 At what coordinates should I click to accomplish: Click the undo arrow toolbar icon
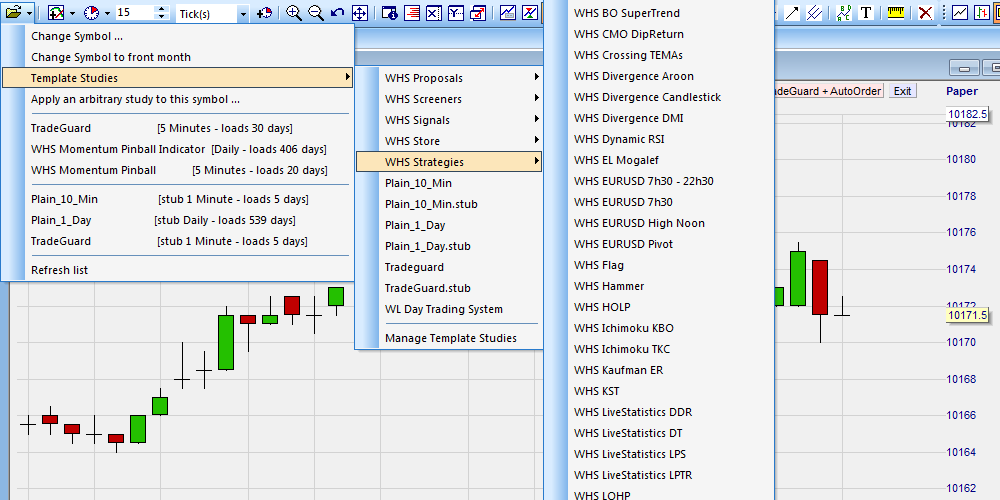click(337, 13)
